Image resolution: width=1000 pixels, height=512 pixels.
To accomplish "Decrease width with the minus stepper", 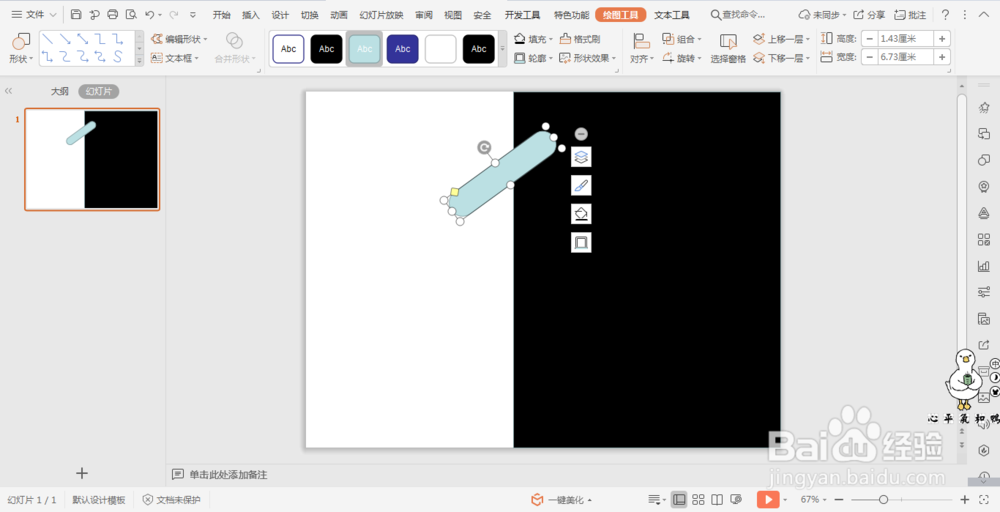I will [869, 57].
